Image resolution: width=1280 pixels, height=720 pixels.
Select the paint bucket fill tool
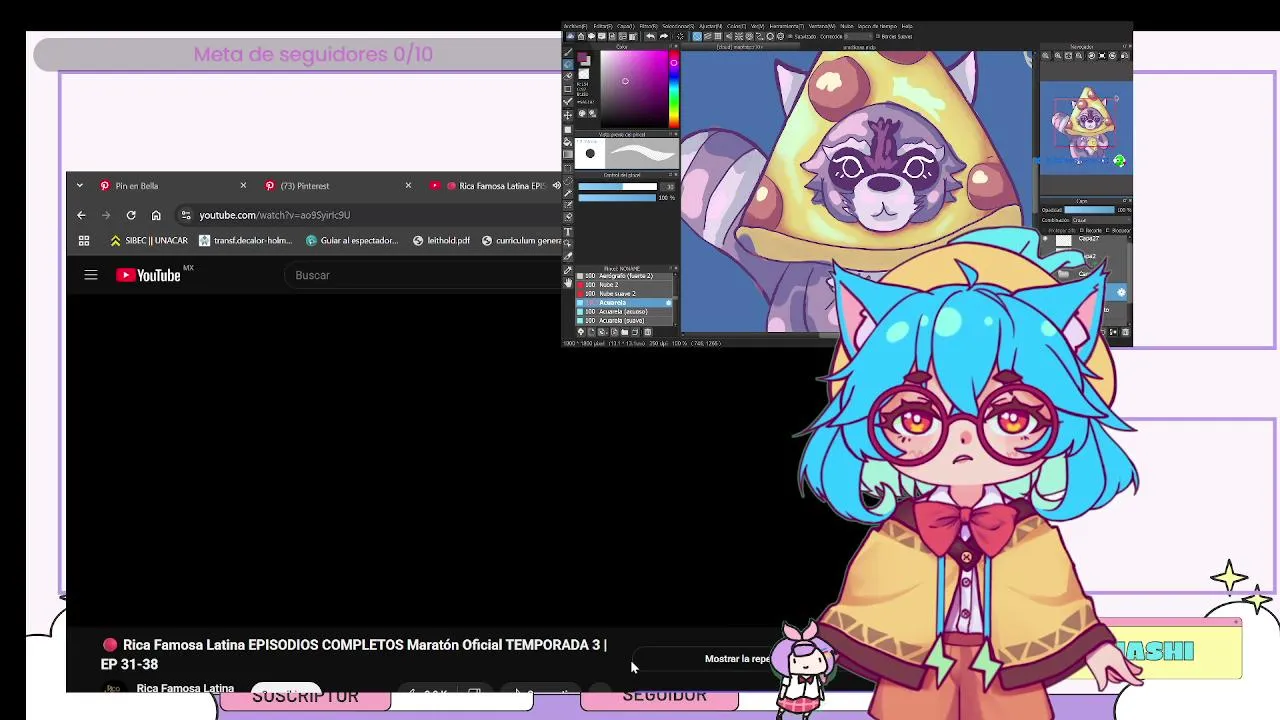point(568,141)
